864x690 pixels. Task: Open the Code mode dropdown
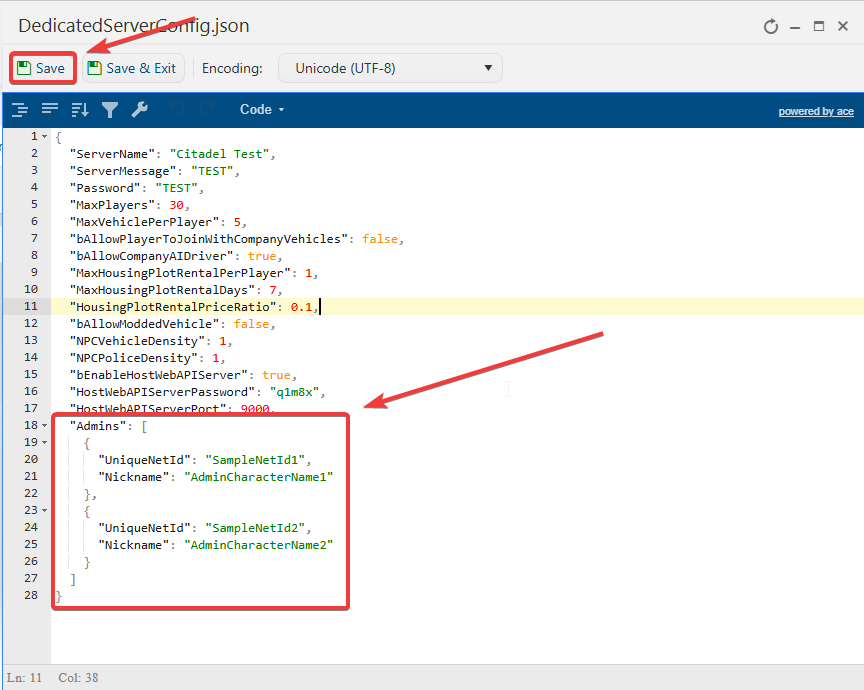pos(262,110)
